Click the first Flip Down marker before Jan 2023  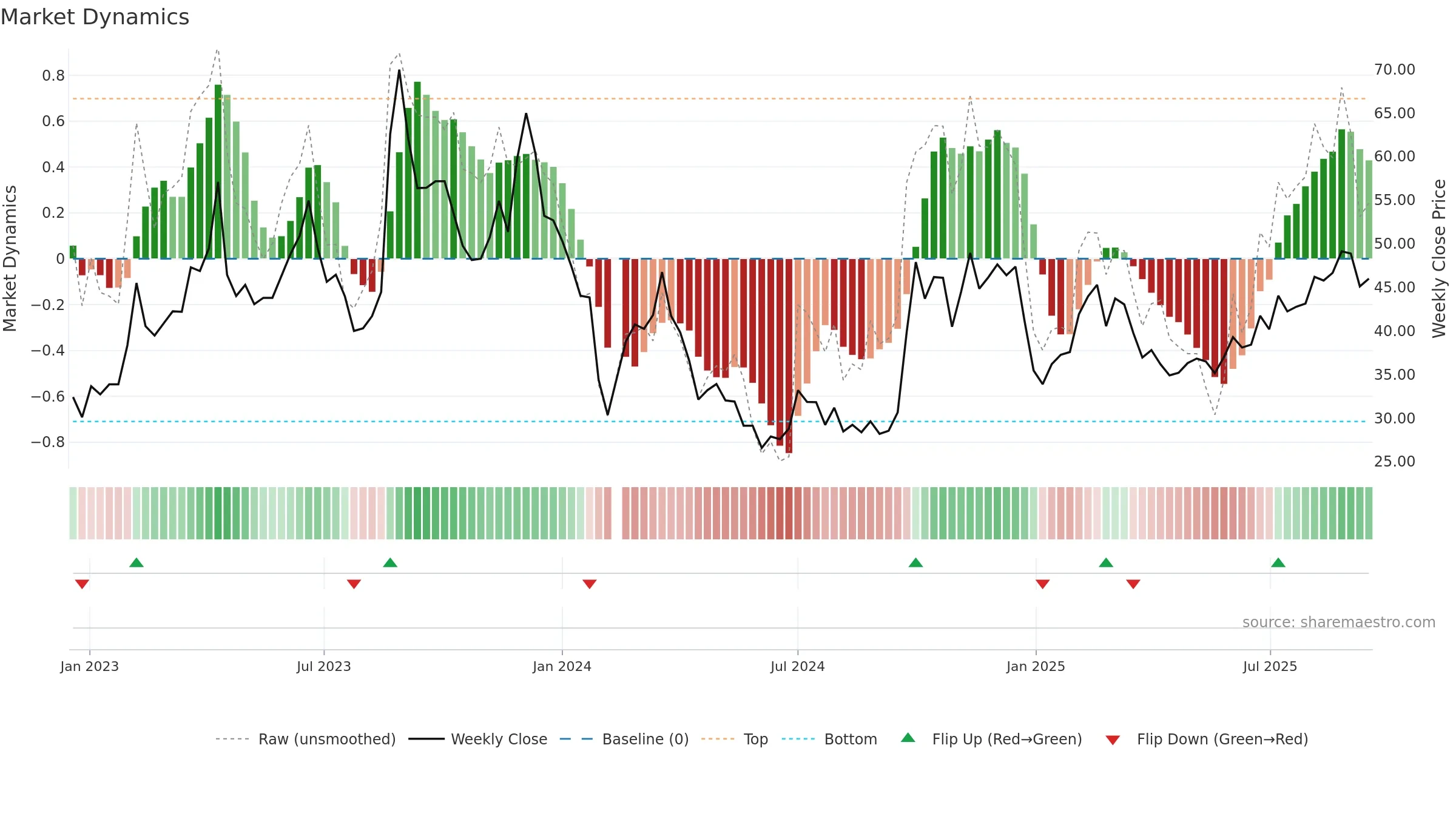point(82,584)
